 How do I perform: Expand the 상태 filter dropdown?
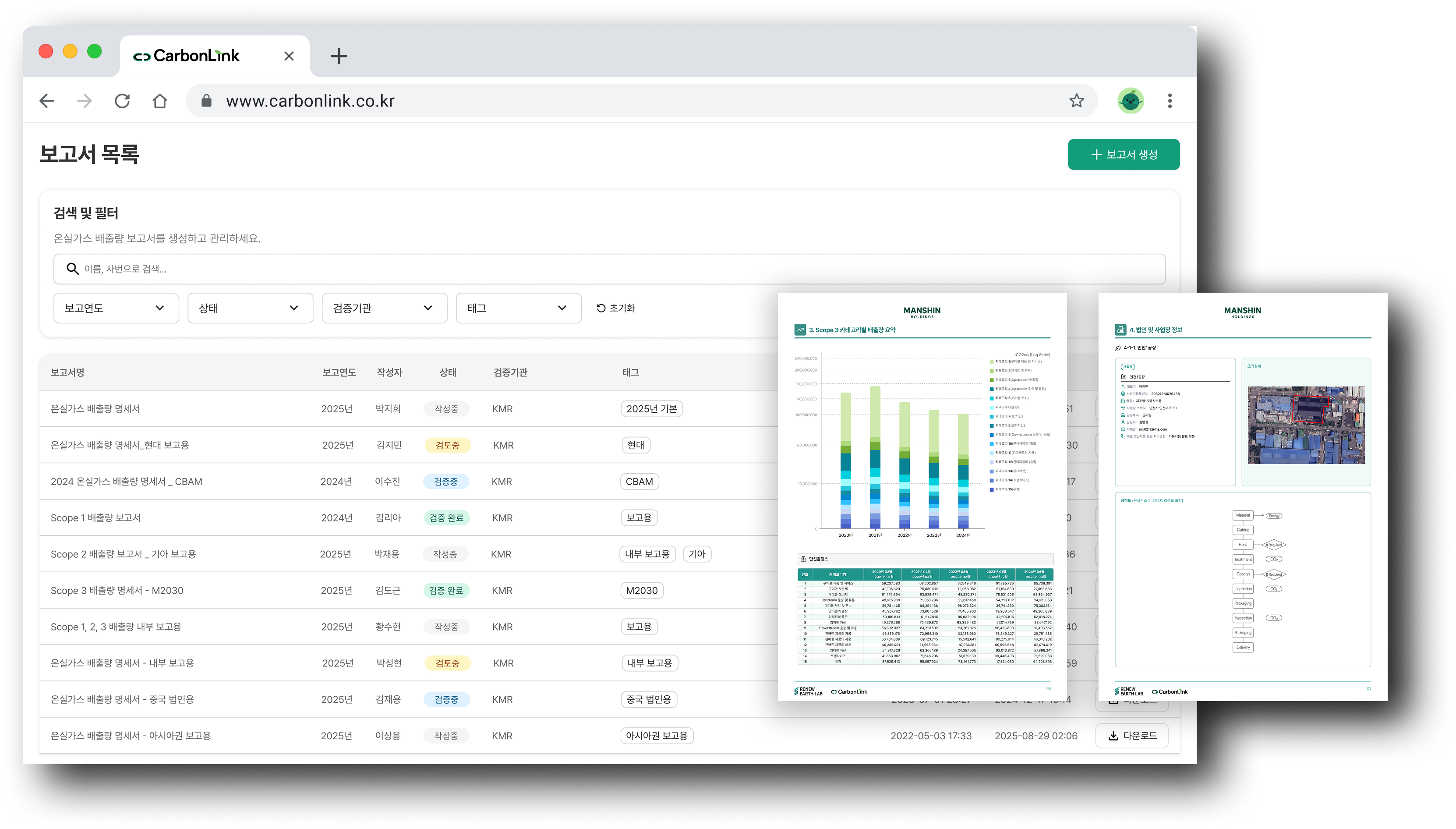(250, 308)
